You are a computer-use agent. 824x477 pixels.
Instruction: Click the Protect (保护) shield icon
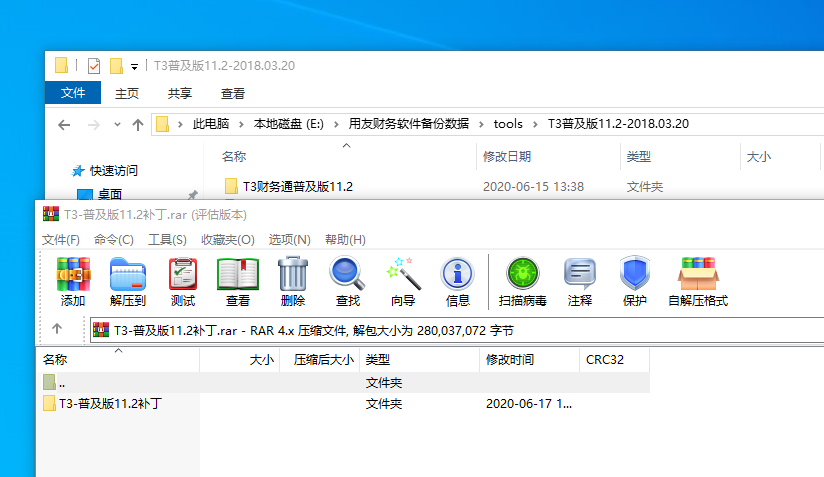634,274
